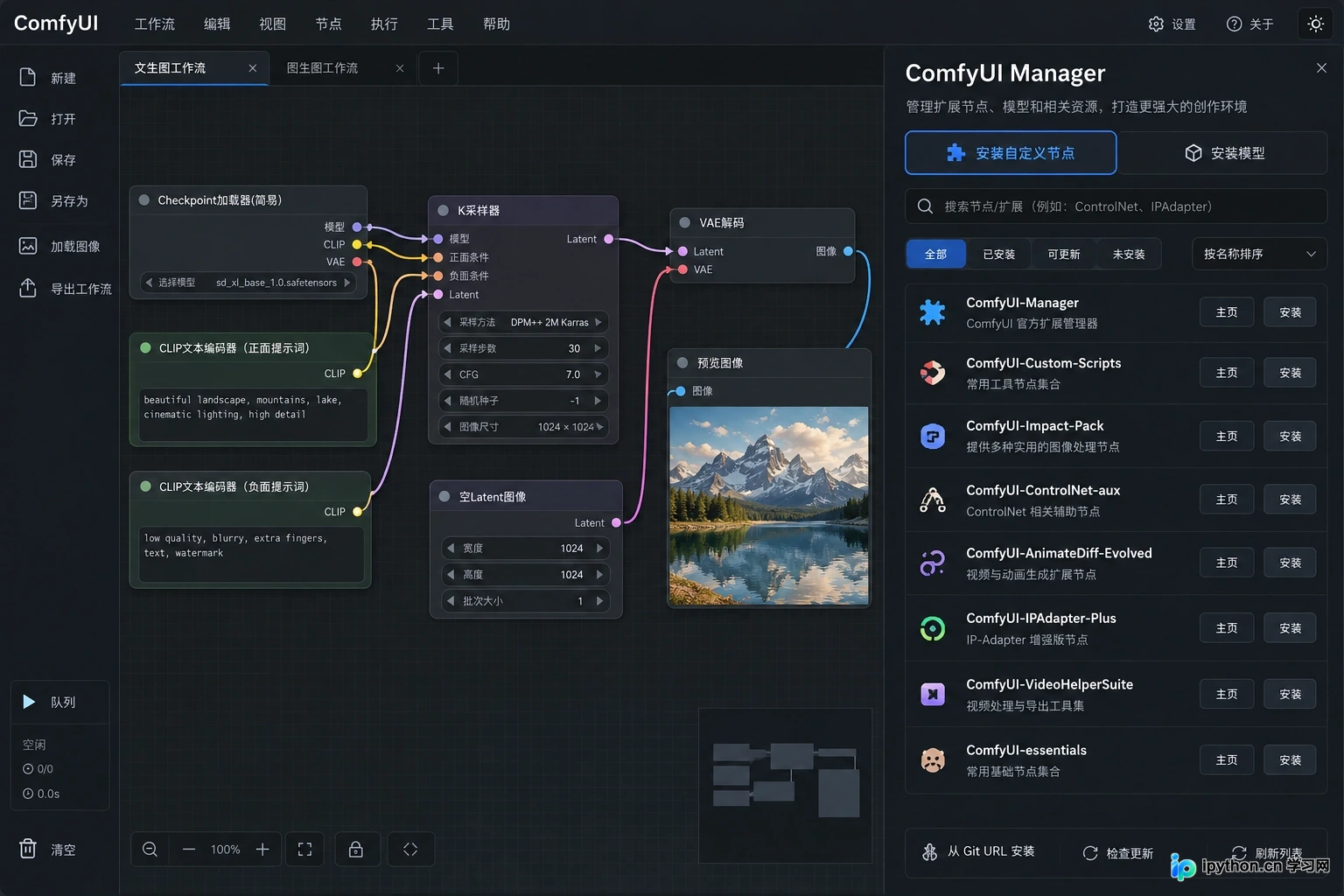The image size is (1344, 896).
Task: Click the positive prompt text box
Action: pyautogui.click(x=253, y=415)
